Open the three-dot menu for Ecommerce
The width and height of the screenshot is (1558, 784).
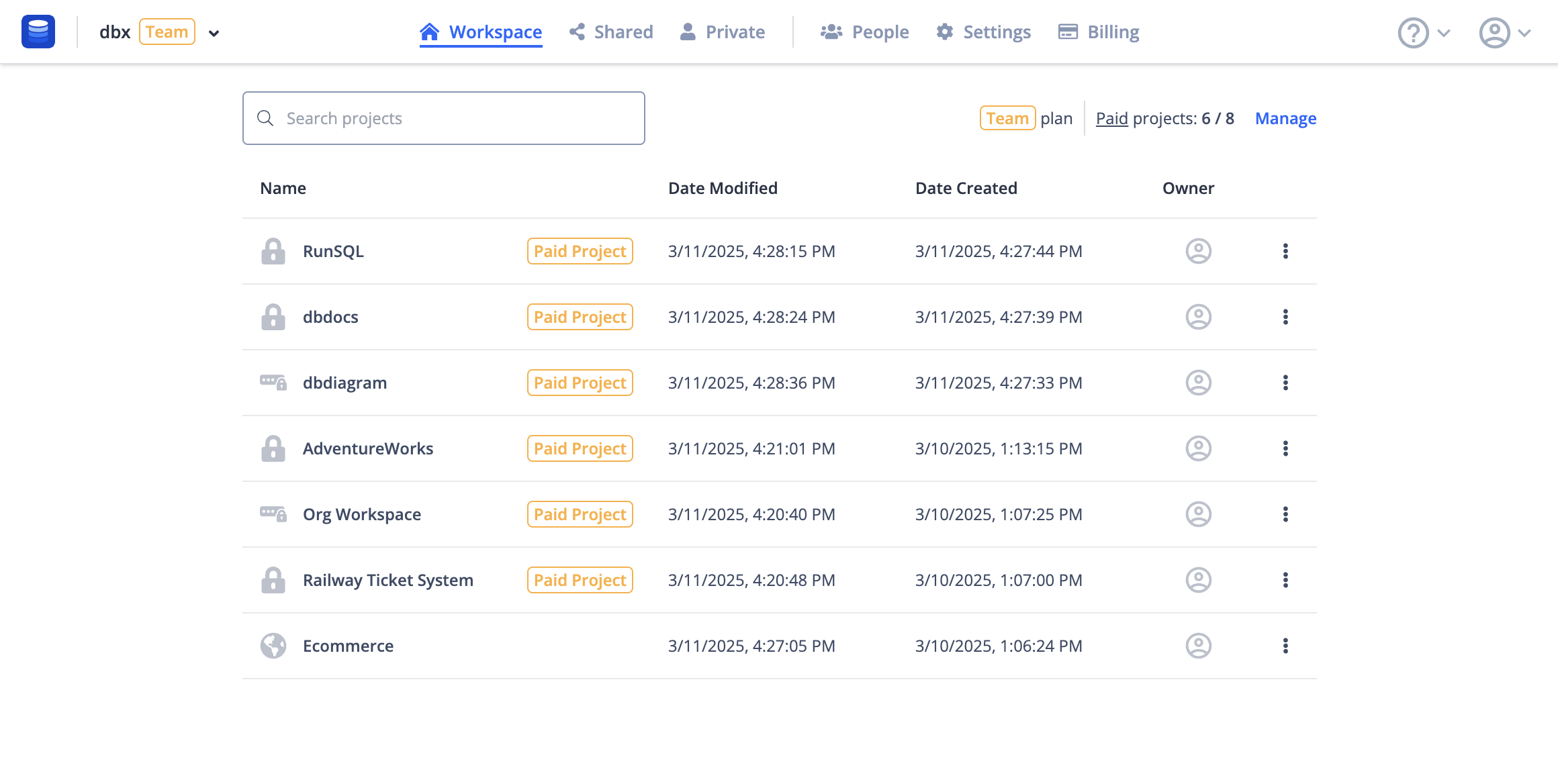click(x=1285, y=646)
